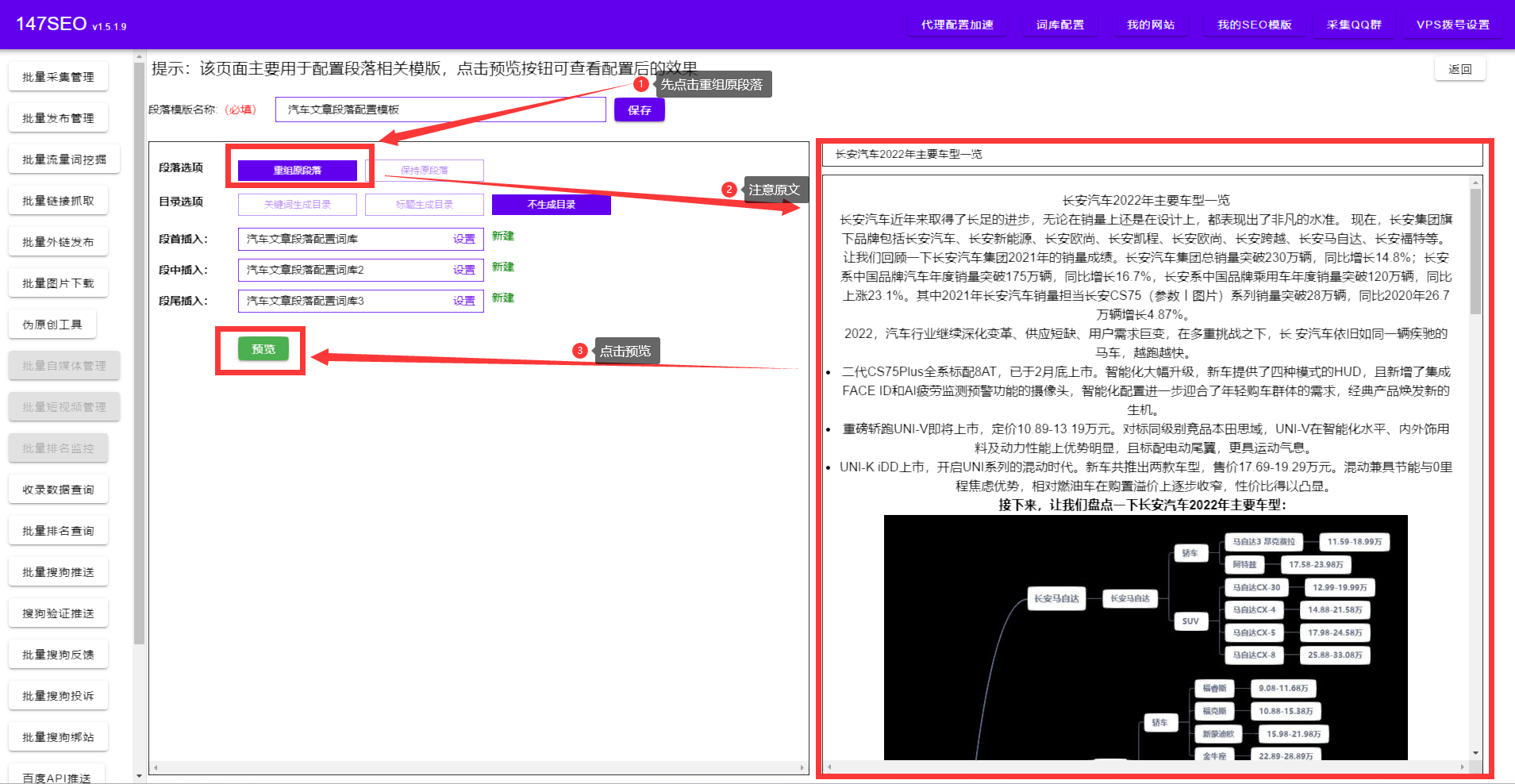Open 批量图片下载 in sidebar
The height and width of the screenshot is (784, 1515).
58,283
